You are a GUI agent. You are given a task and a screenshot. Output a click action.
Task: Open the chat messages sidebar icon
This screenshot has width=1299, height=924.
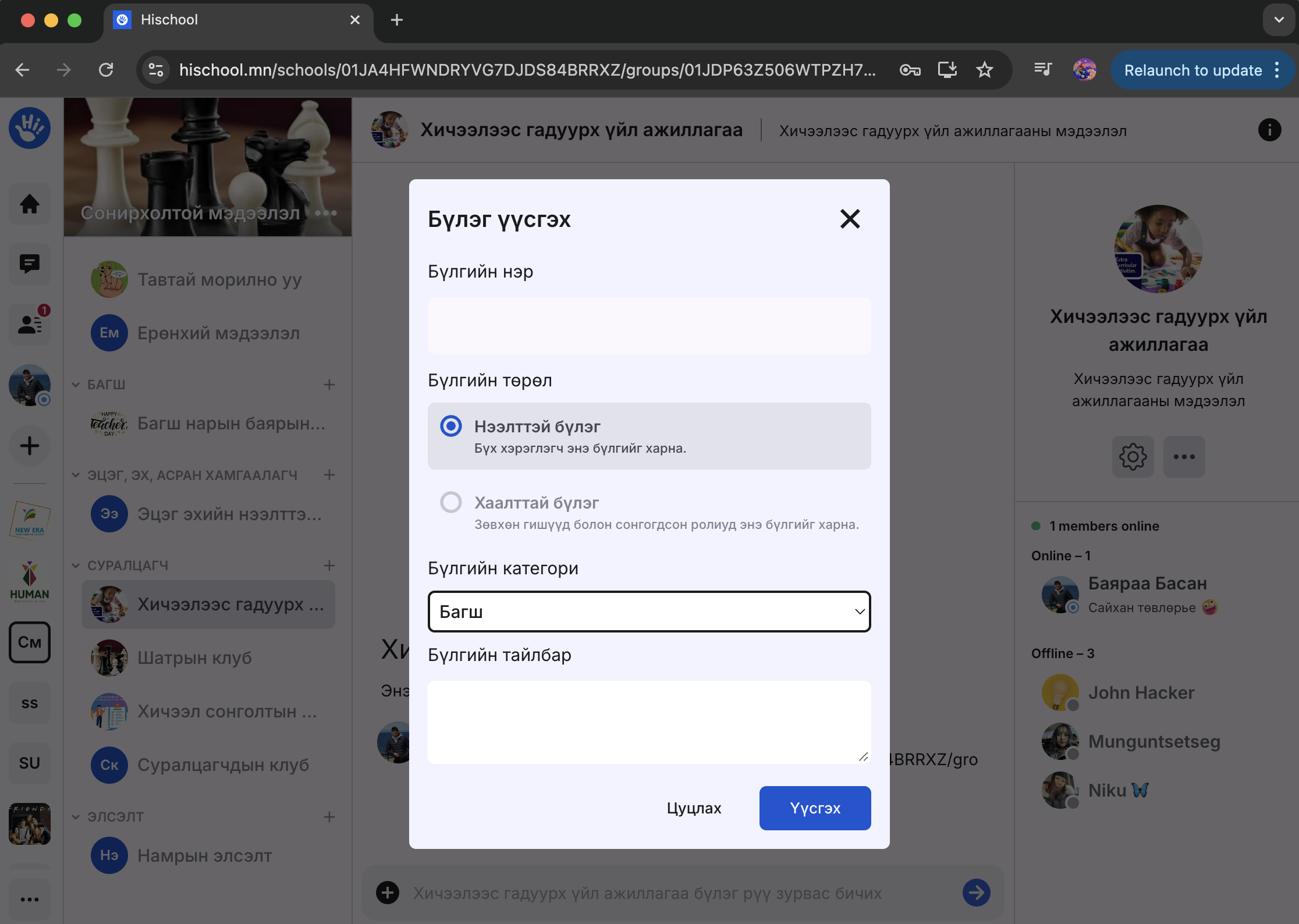click(x=29, y=264)
